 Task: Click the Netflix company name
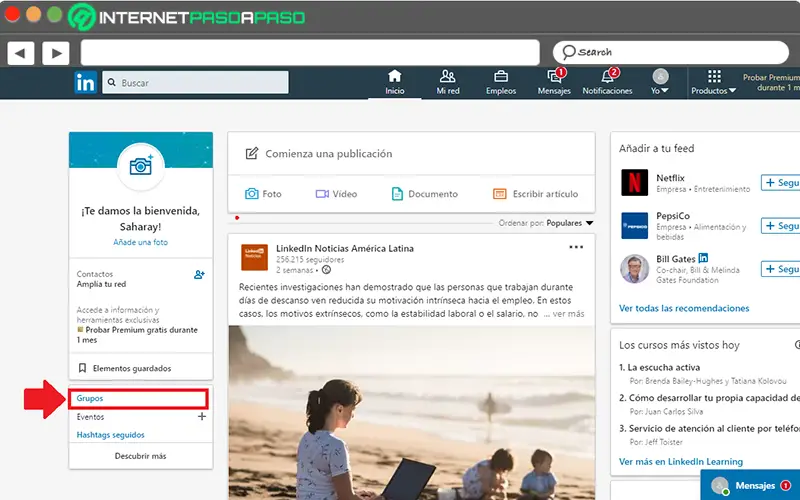670,178
